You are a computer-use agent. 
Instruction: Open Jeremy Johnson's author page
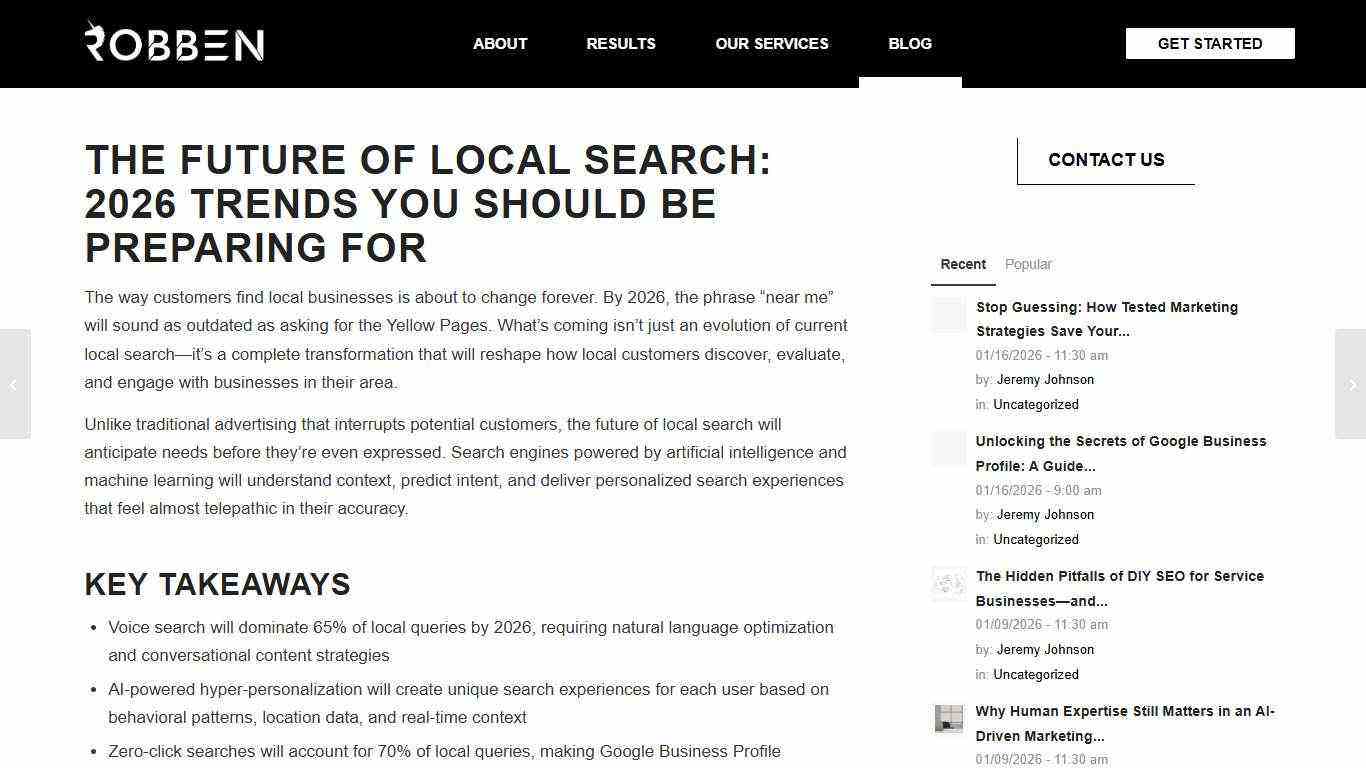(x=1045, y=379)
